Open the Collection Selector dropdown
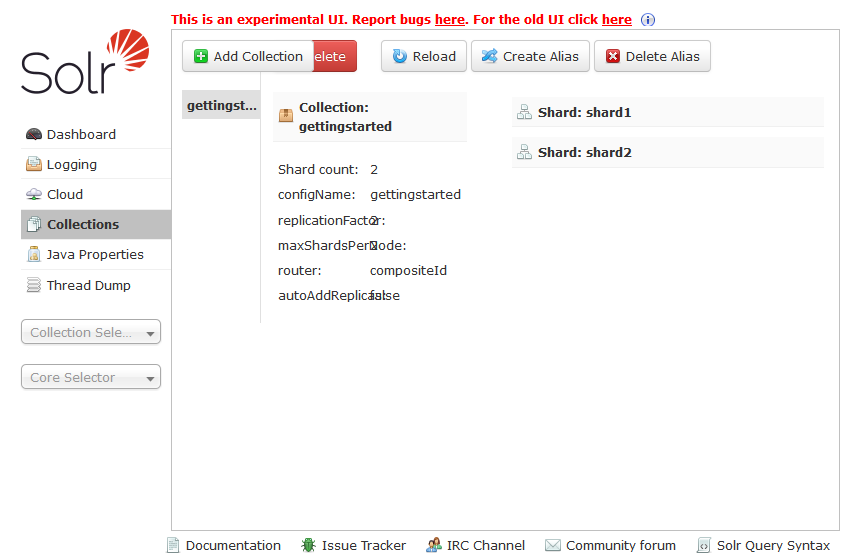 click(91, 332)
